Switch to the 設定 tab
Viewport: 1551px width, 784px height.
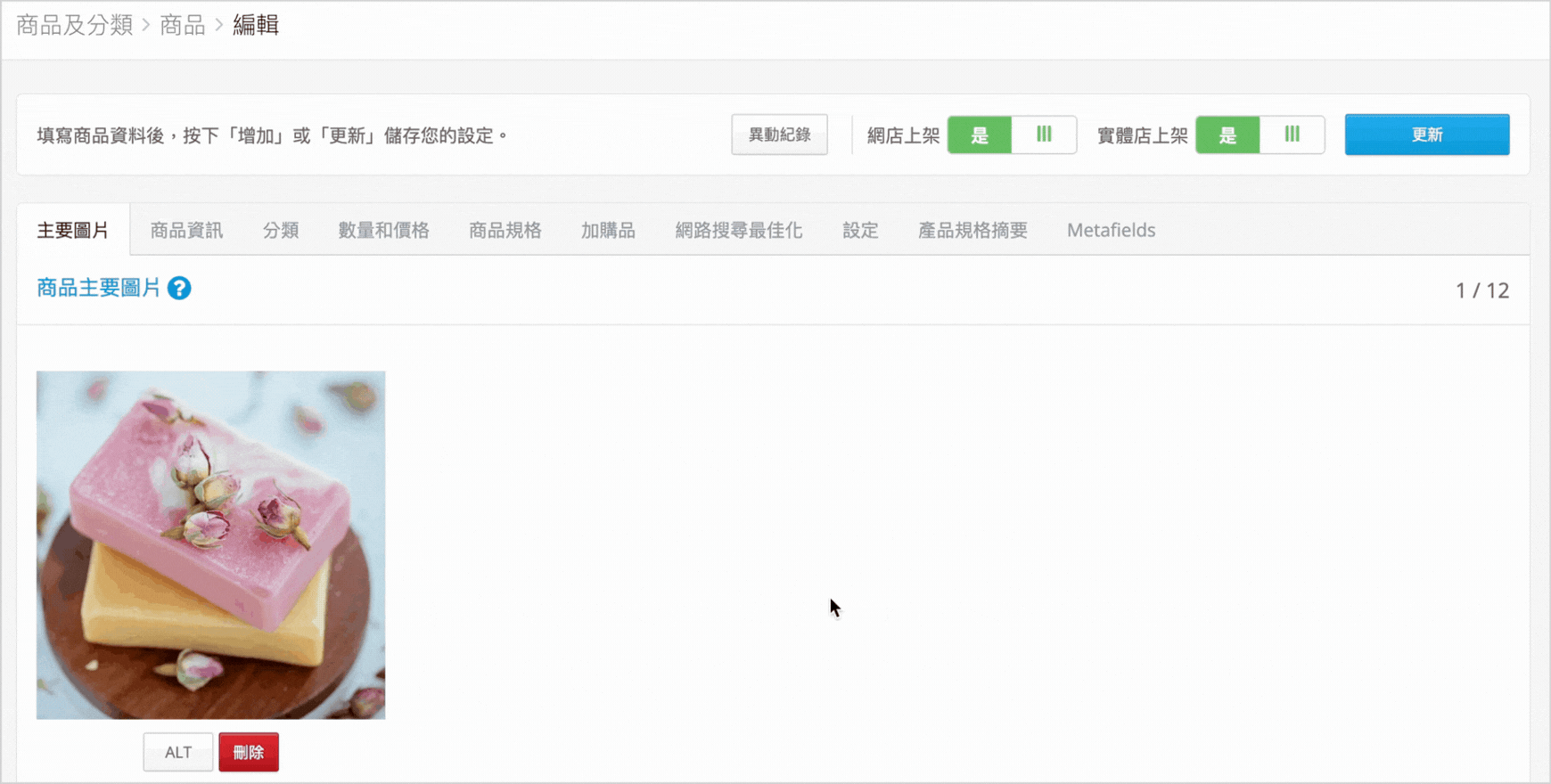(860, 230)
